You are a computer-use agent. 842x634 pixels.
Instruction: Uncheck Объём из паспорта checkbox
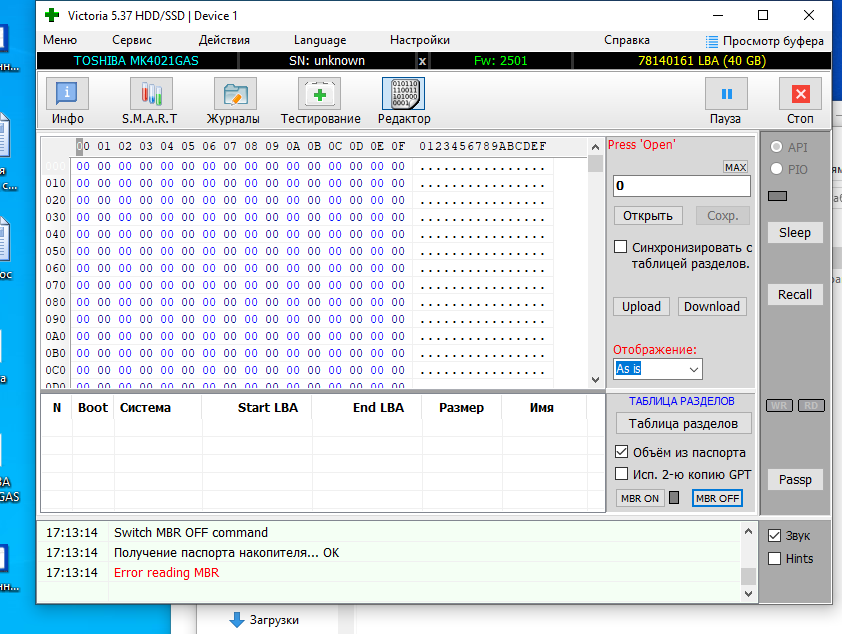(x=621, y=451)
